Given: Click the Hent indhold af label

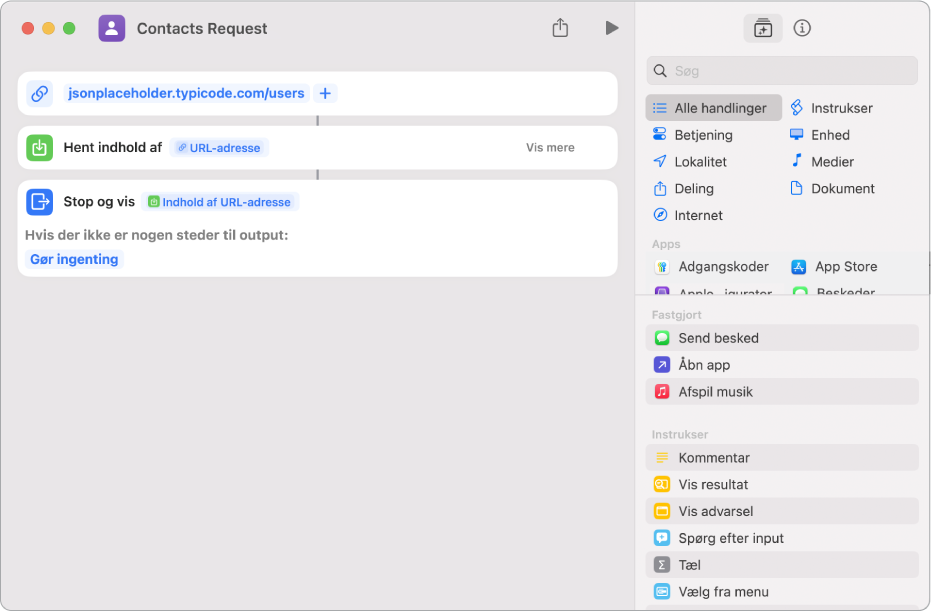Looking at the screenshot, I should point(113,147).
